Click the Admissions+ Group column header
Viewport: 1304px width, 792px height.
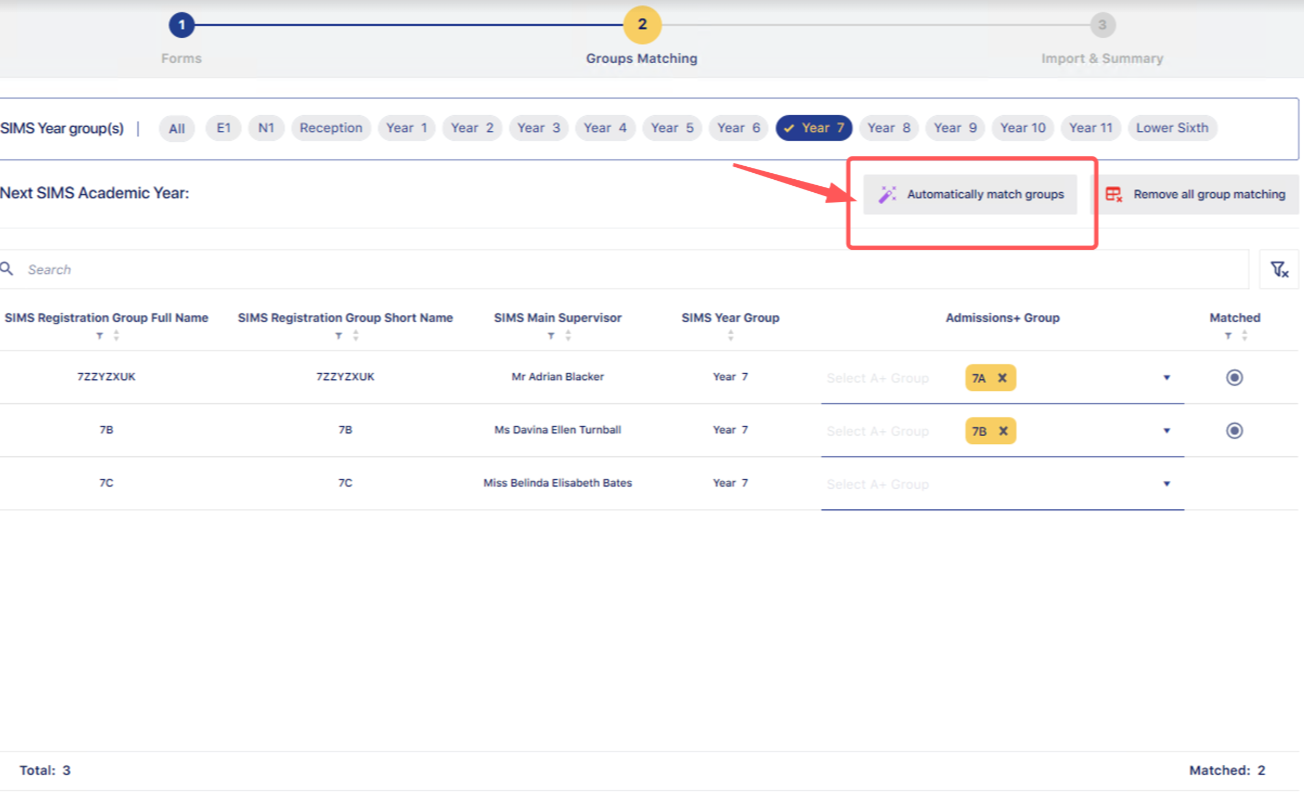point(1002,318)
